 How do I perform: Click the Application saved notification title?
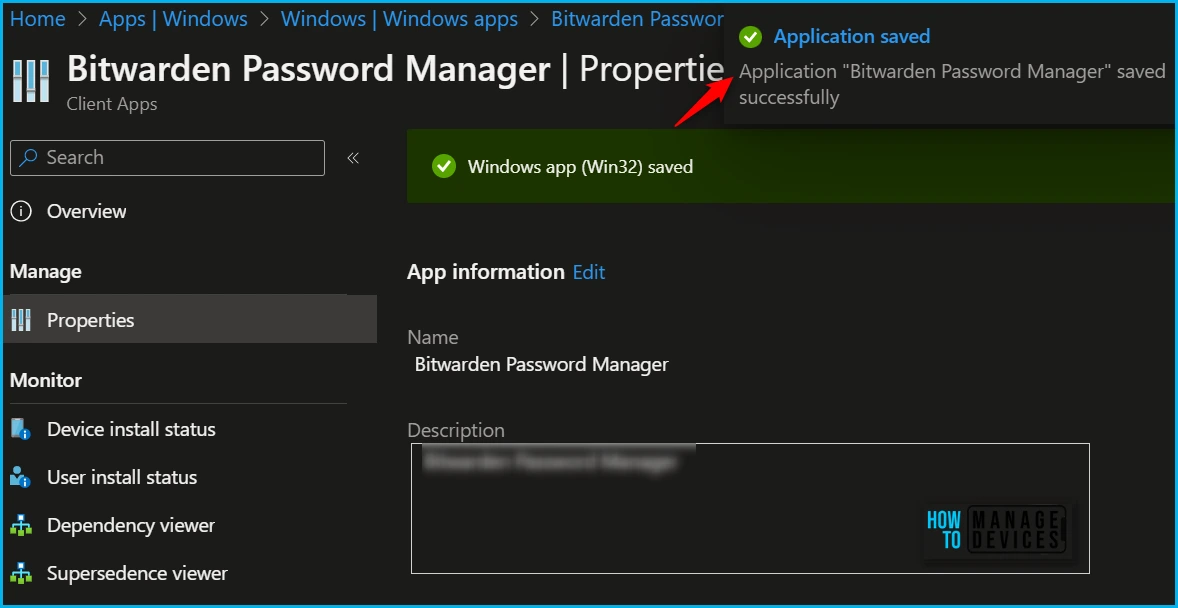(x=851, y=36)
